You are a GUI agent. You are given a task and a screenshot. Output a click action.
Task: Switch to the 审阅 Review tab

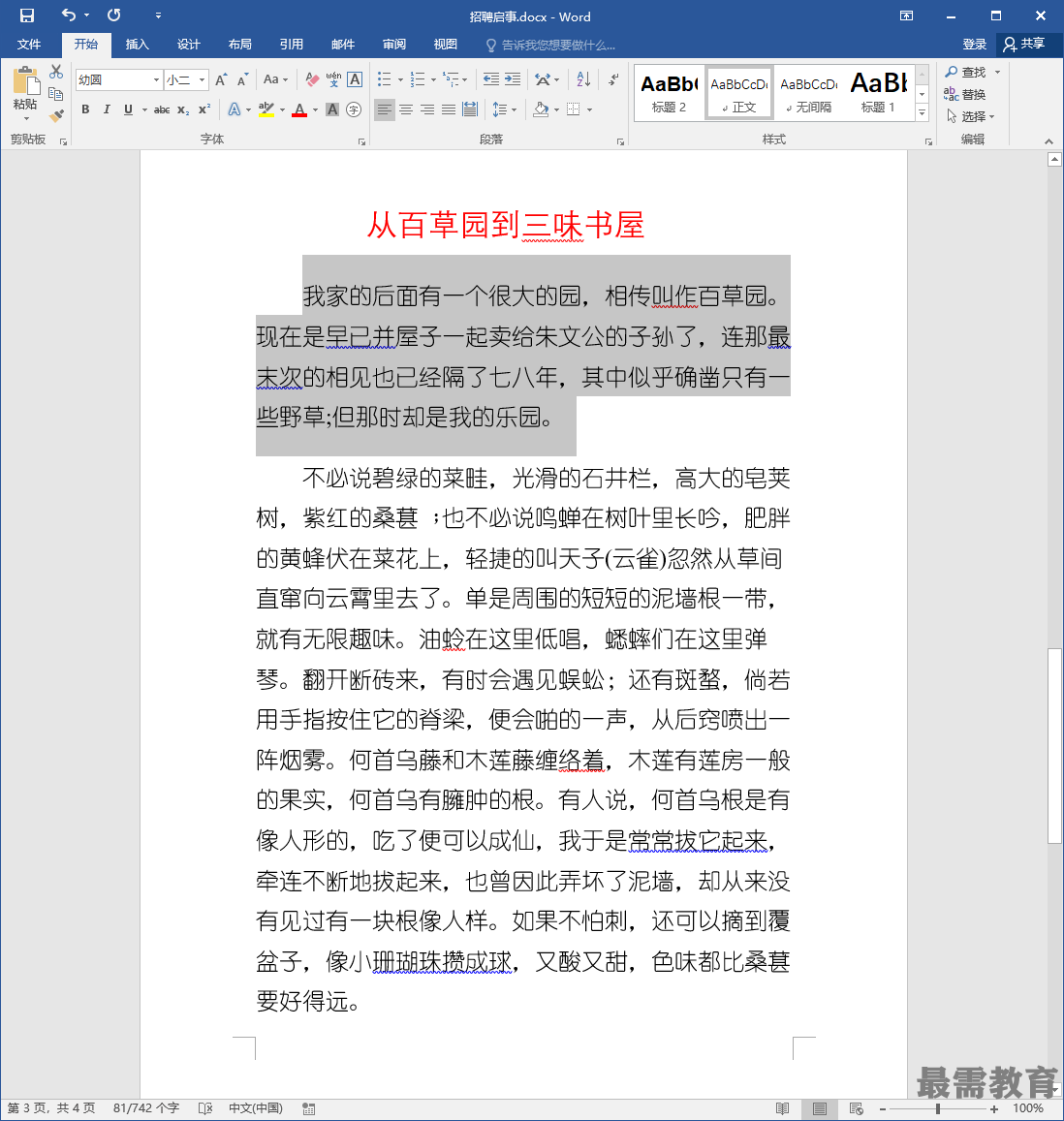point(394,45)
